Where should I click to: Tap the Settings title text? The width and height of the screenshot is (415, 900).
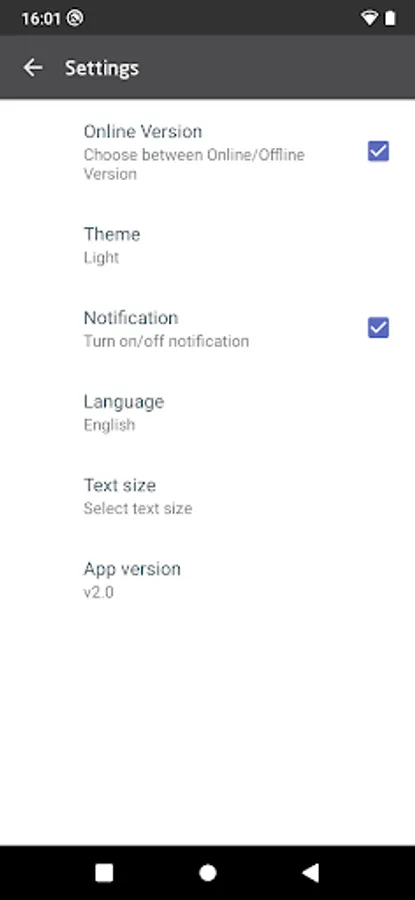click(102, 68)
